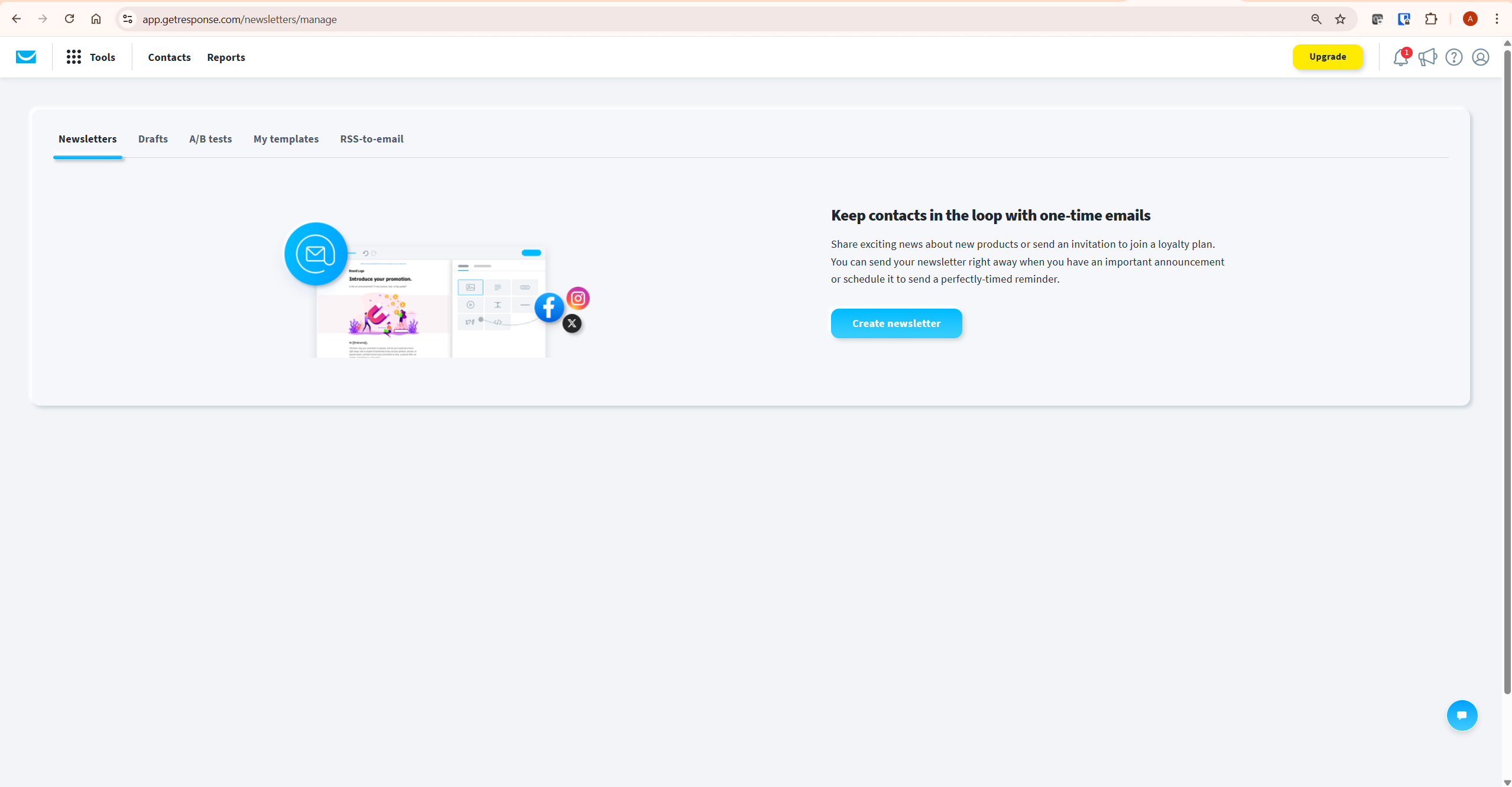Open the browser extensions icon
The image size is (1512, 787).
[x=1431, y=18]
